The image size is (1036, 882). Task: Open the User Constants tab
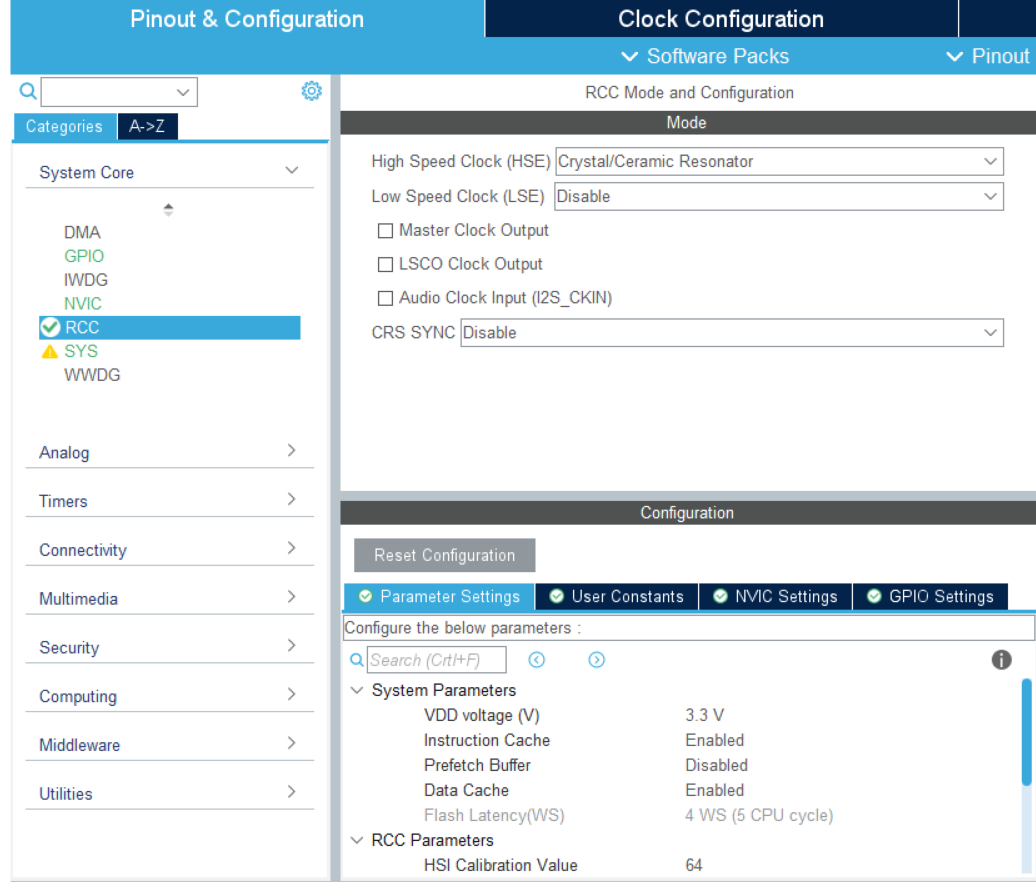point(616,597)
